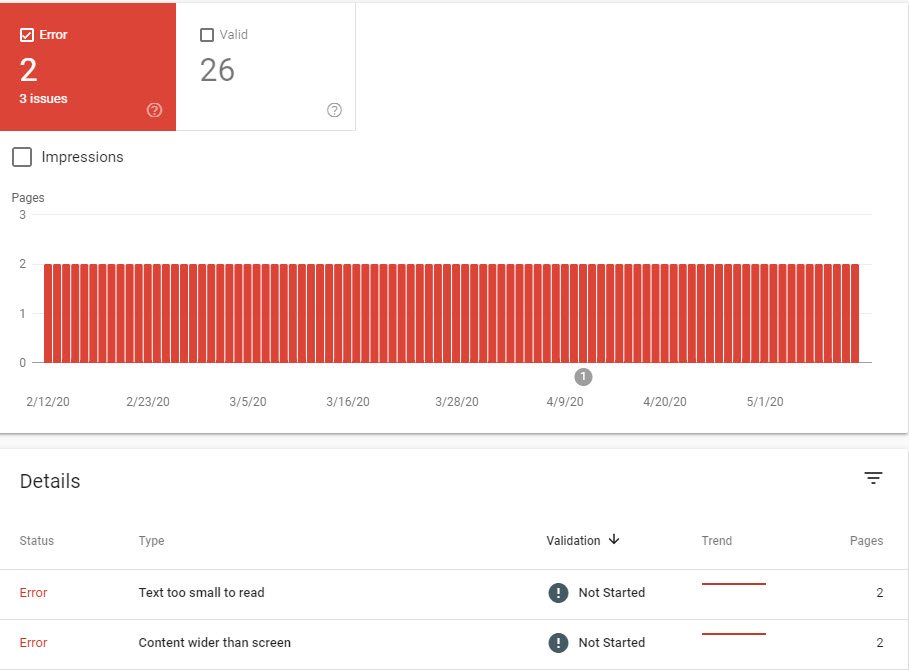Click annotation marker 1 on chart
Screen dimensions: 909x670
click(583, 377)
